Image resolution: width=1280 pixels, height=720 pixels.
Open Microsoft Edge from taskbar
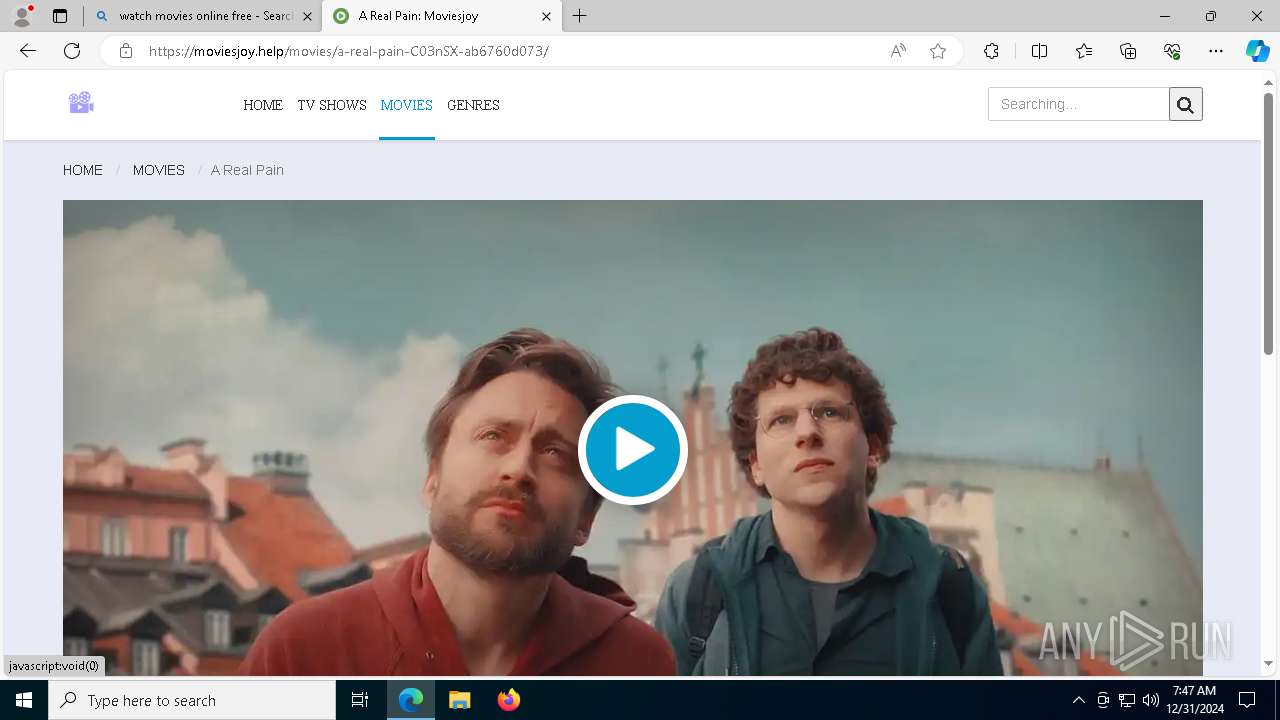pos(411,700)
